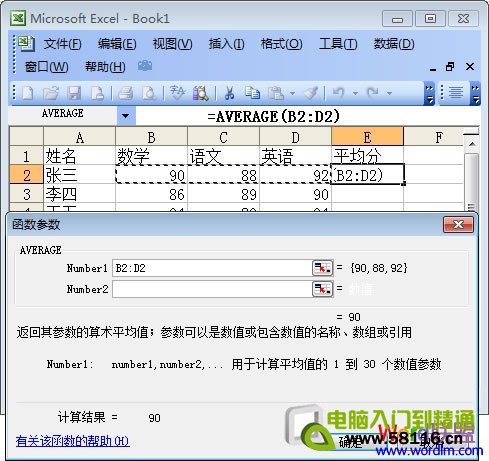Open the Undo history dropdown arrow
The height and width of the screenshot is (461, 489).
pyautogui.click(x=355, y=93)
